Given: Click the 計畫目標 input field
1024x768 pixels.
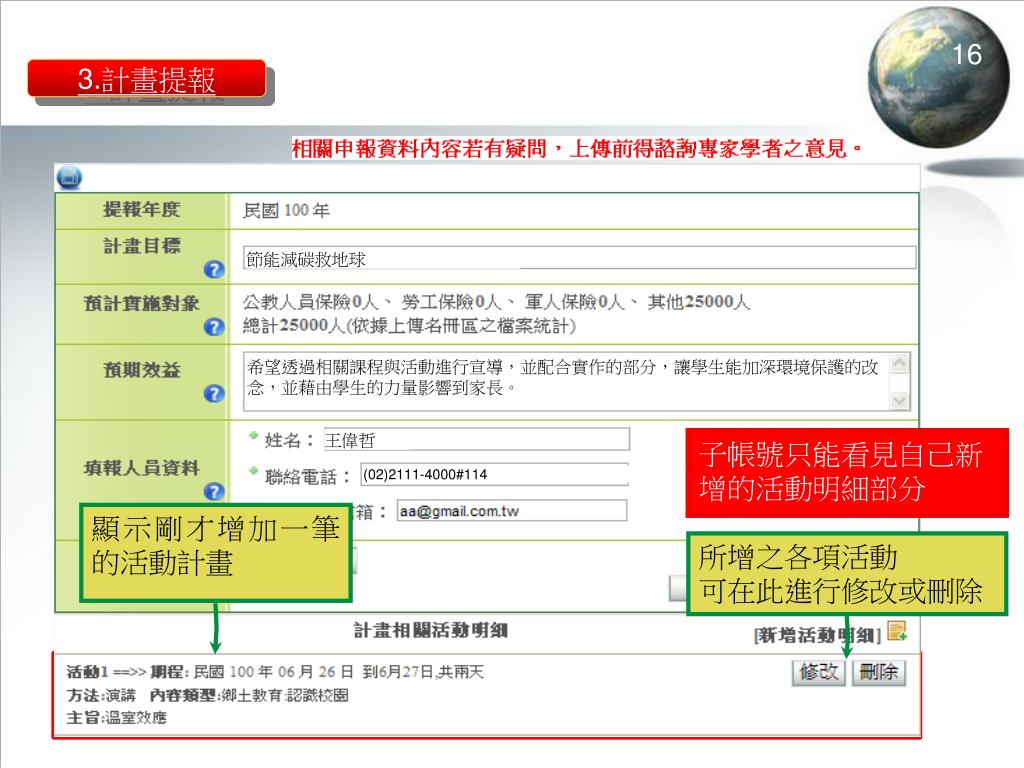Looking at the screenshot, I should tap(579, 259).
